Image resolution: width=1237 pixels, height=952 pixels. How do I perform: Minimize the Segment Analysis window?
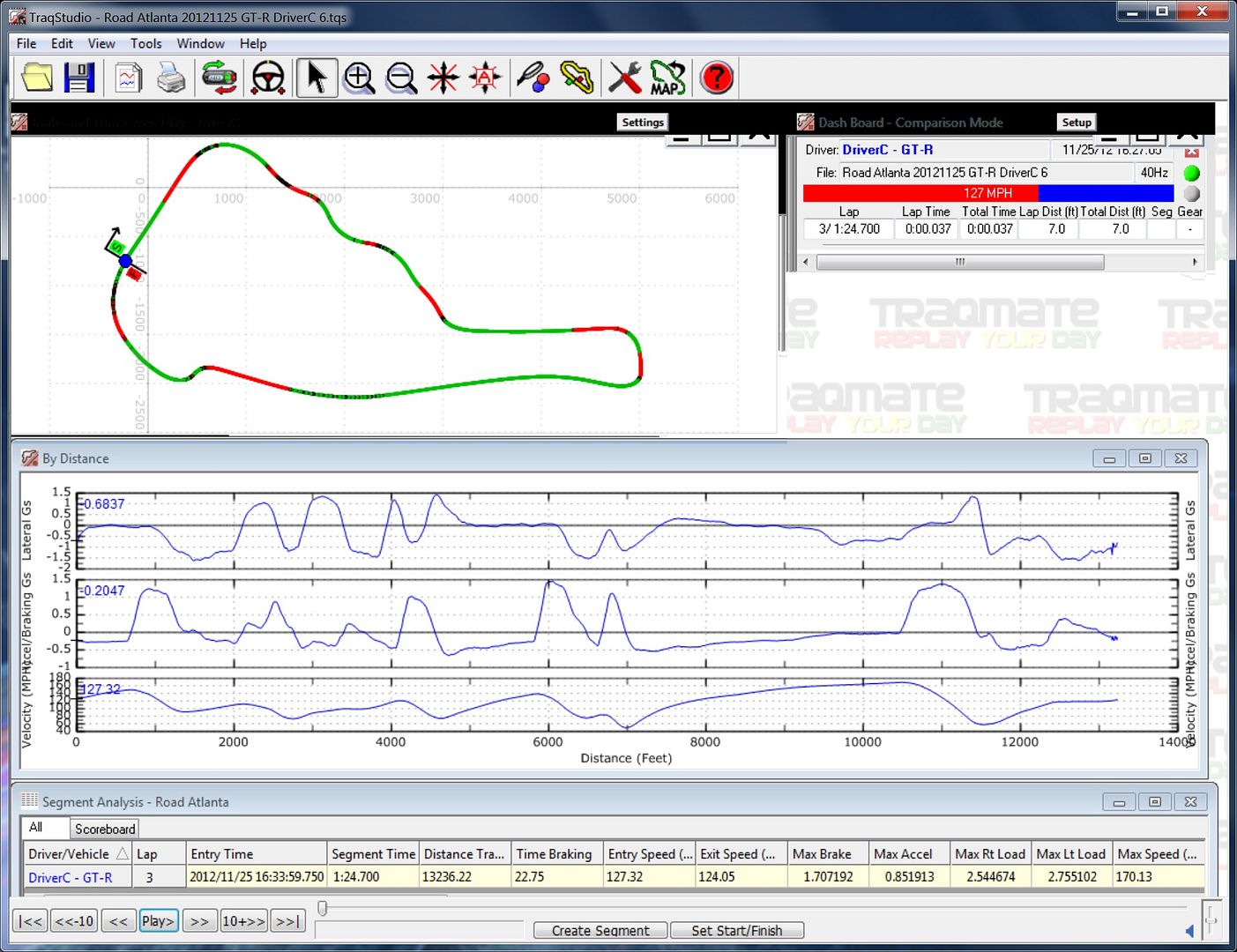pos(1119,802)
